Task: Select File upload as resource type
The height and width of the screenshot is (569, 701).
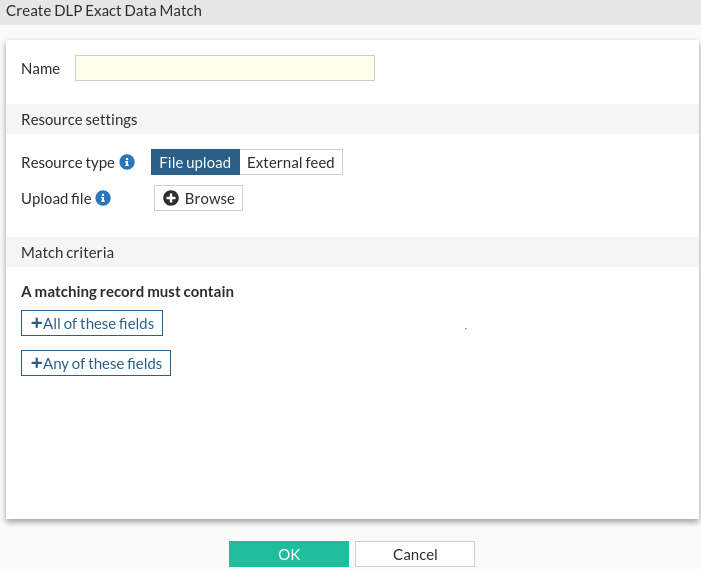Action: pos(195,162)
